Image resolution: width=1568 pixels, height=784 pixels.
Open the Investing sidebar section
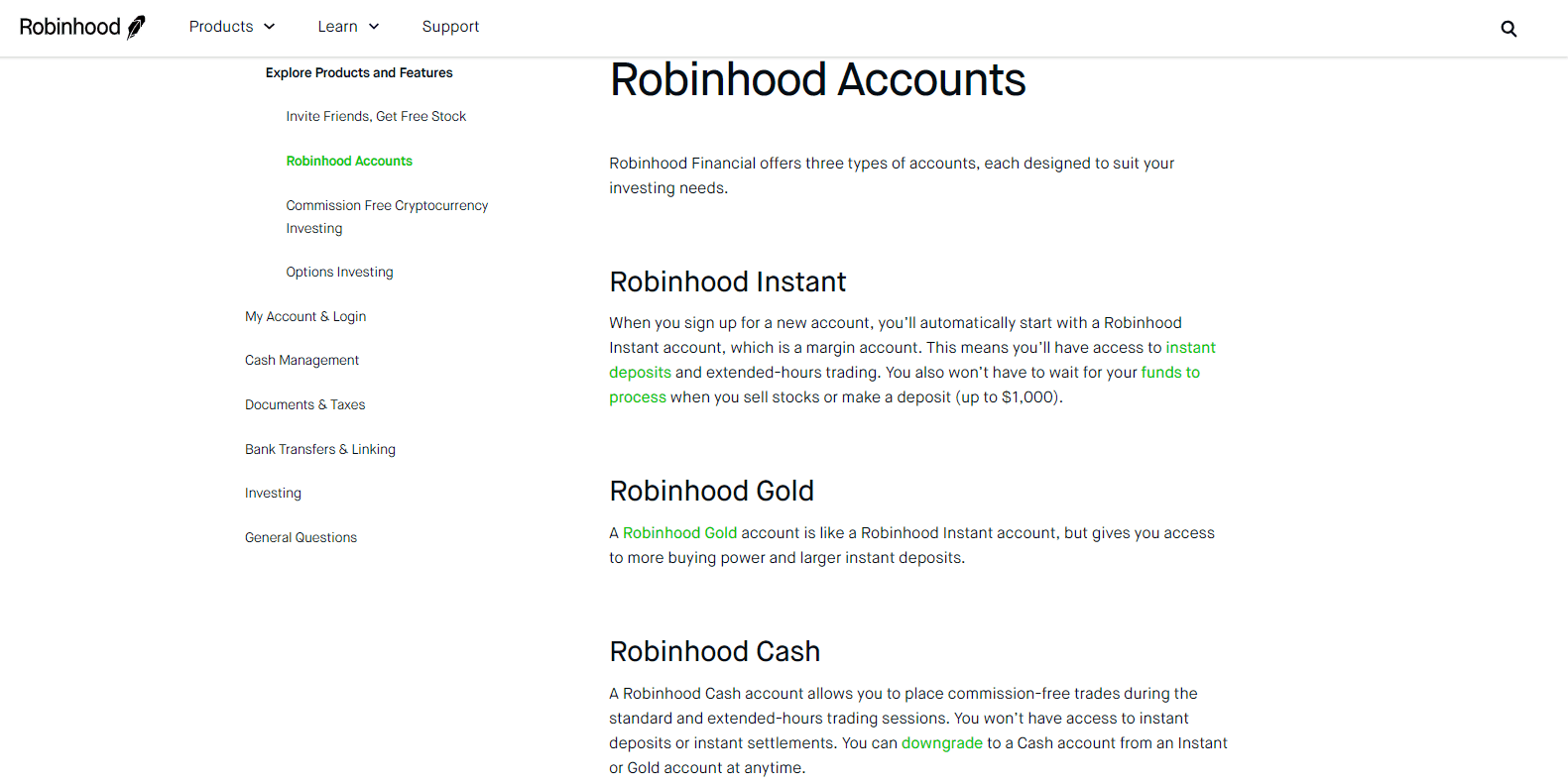(273, 493)
